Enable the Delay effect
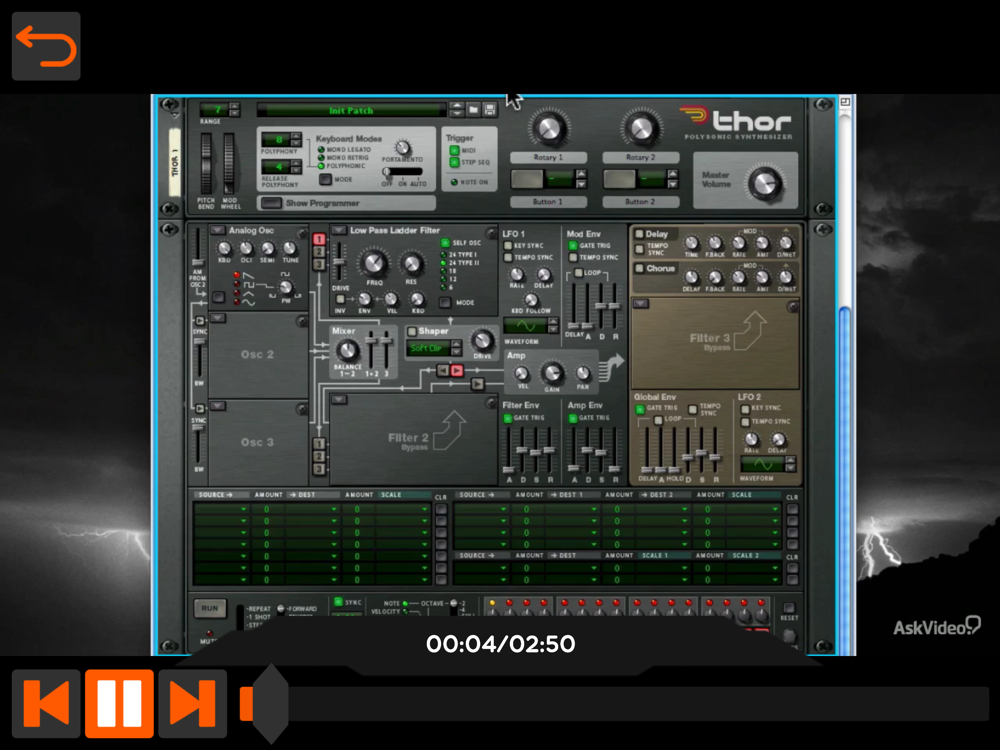This screenshot has width=1000, height=750. pos(639,234)
